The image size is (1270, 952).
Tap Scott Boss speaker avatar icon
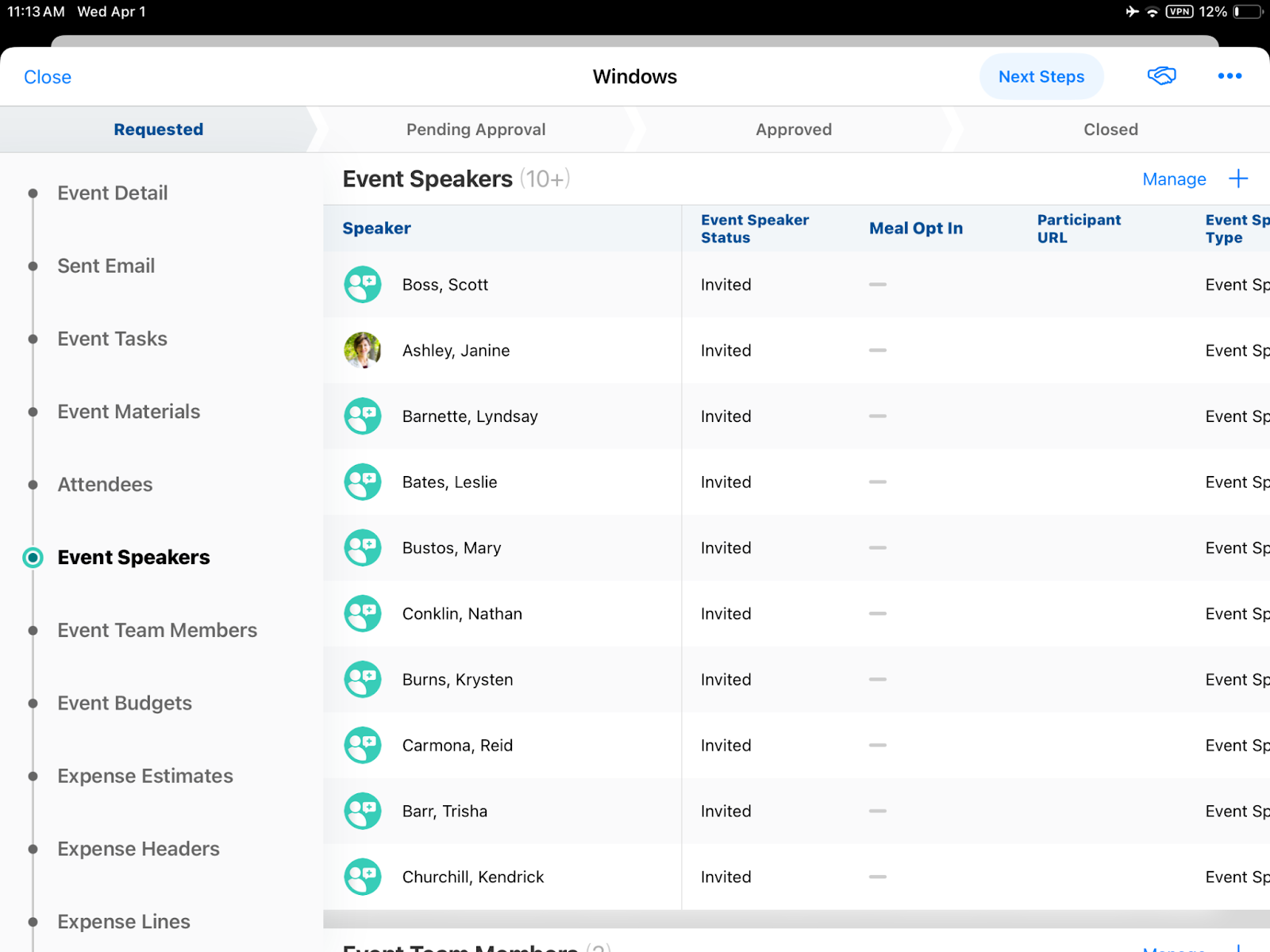coord(363,285)
